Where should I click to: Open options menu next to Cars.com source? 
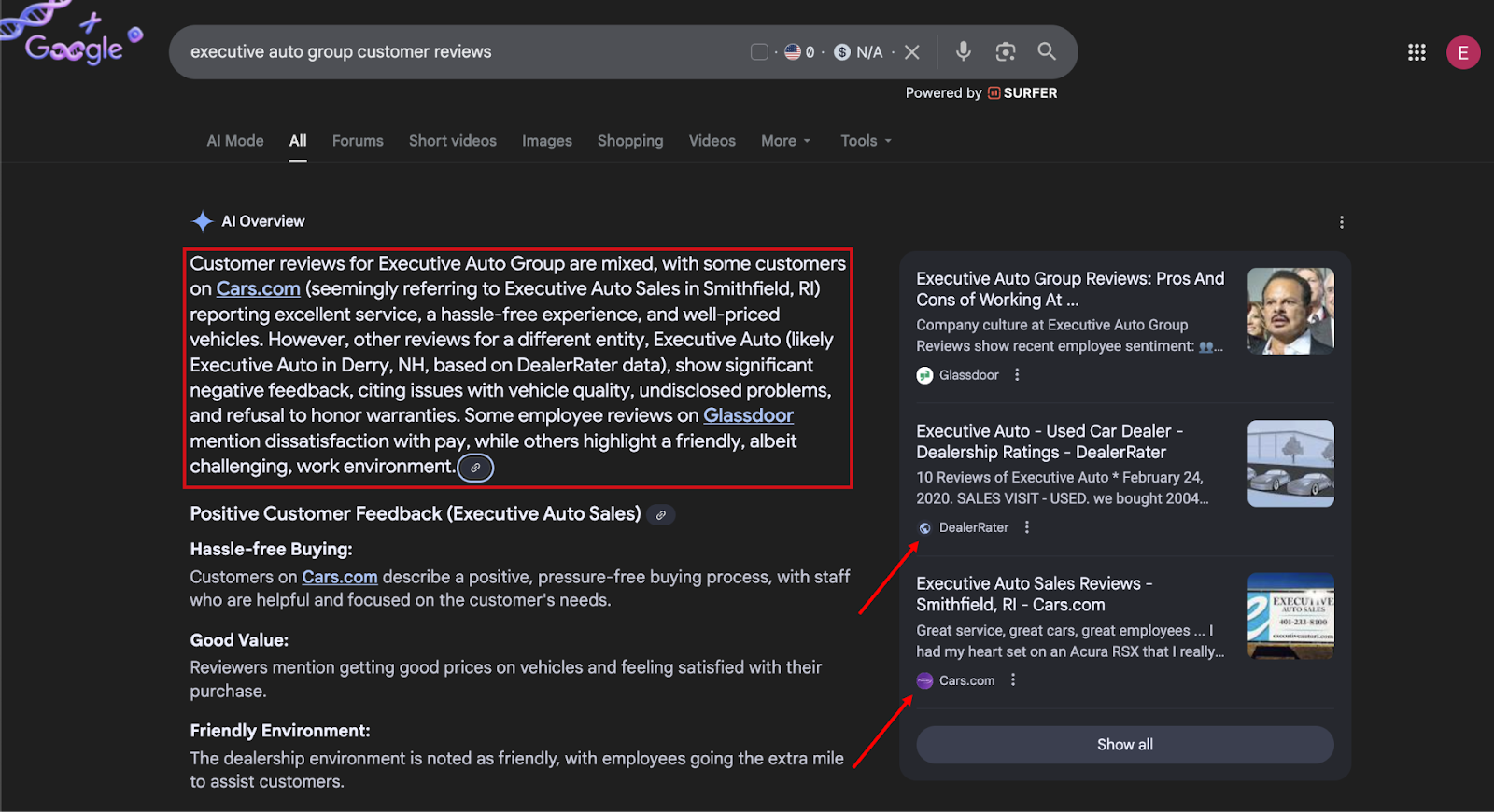coord(1013,680)
